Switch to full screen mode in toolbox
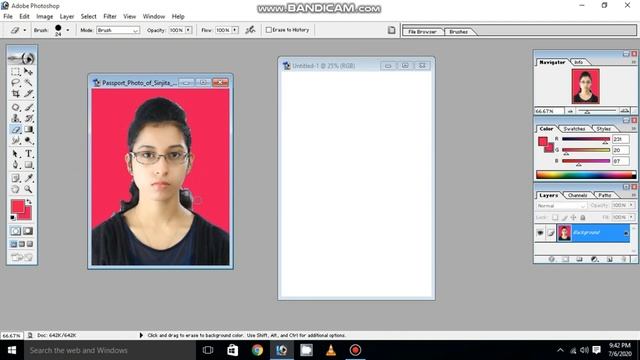Viewport: 640px width, 360px height. pyautogui.click(x=30, y=244)
